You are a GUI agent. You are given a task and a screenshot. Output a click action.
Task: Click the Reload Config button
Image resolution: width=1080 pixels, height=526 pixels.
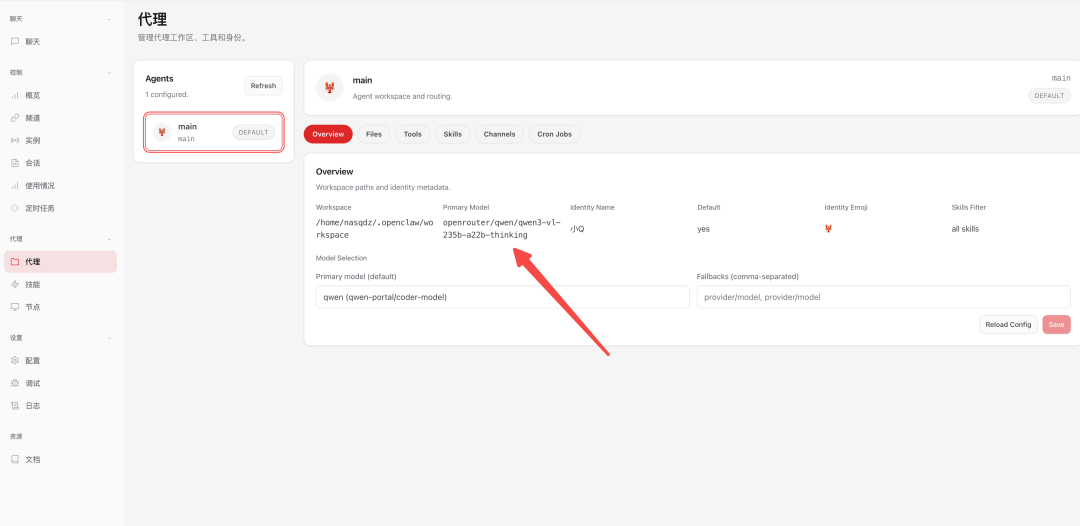coord(1008,324)
